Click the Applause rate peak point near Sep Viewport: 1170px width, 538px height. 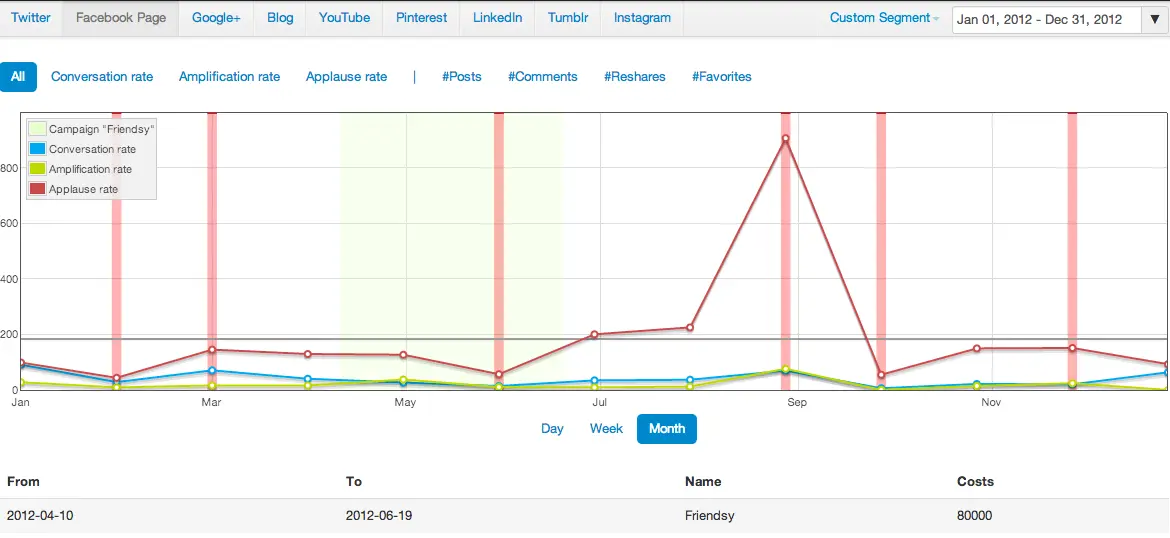pos(786,139)
